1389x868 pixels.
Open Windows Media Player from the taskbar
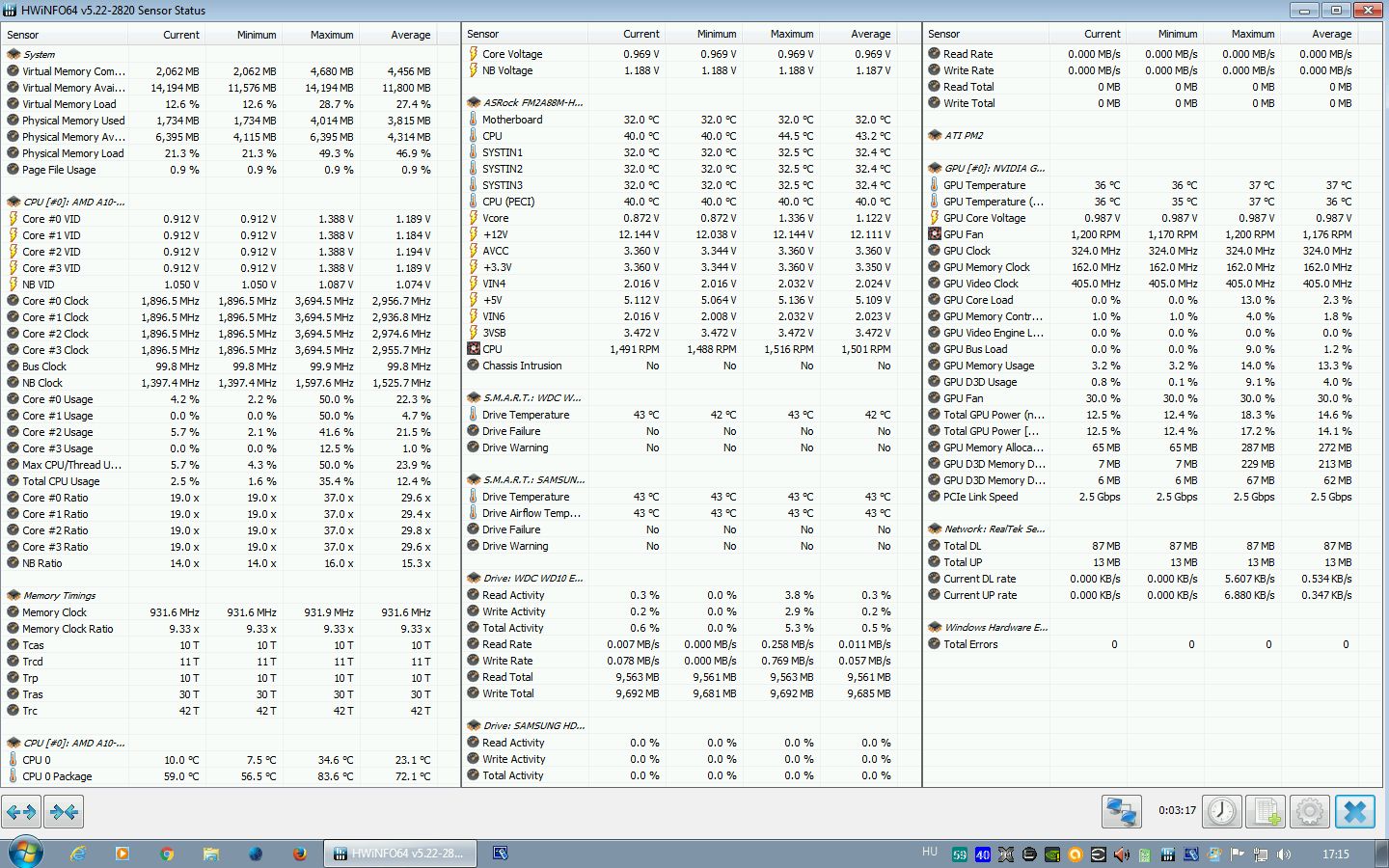(122, 854)
